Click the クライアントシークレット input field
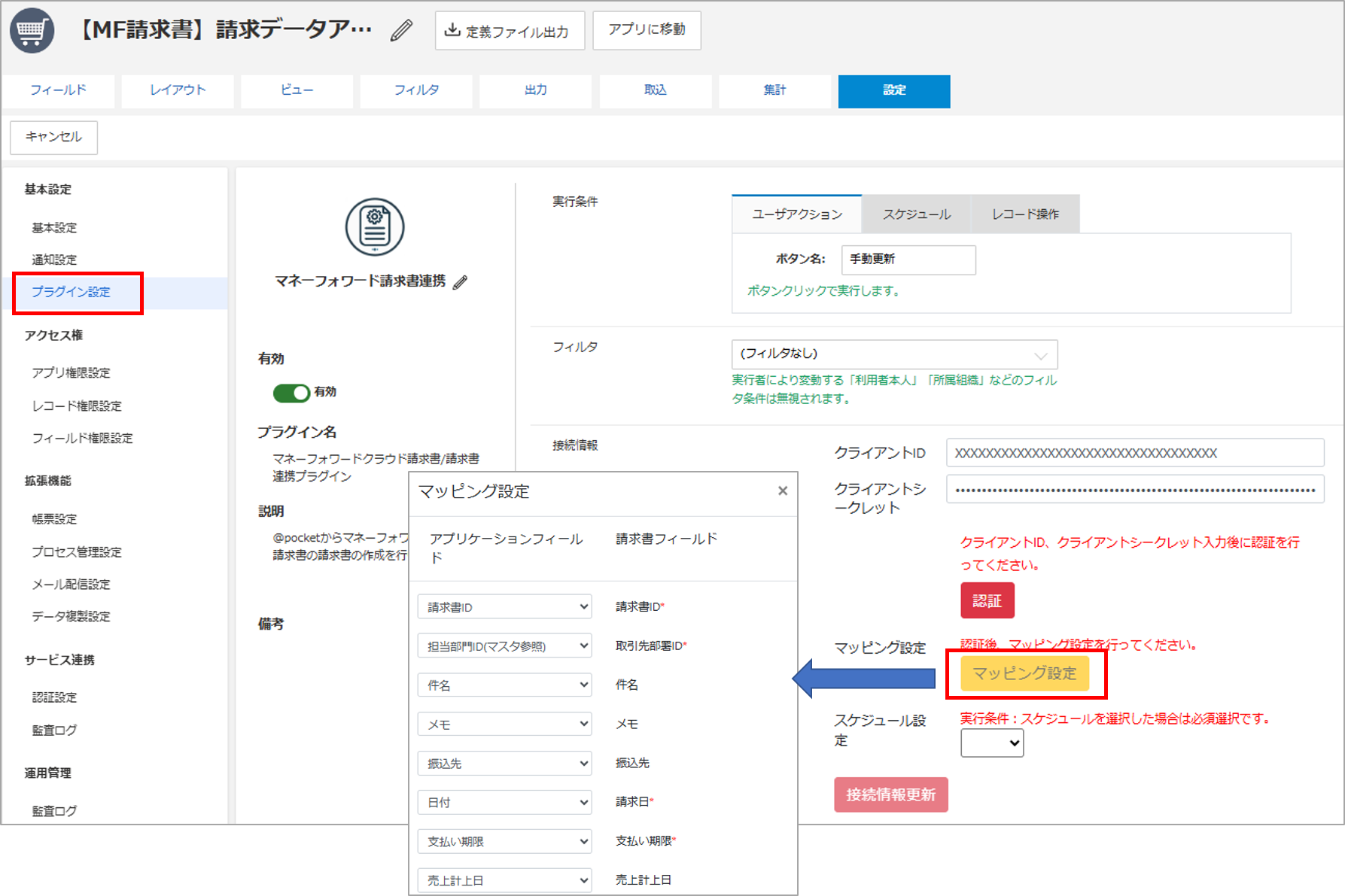Screen dimensions: 1345x896 1135,490
